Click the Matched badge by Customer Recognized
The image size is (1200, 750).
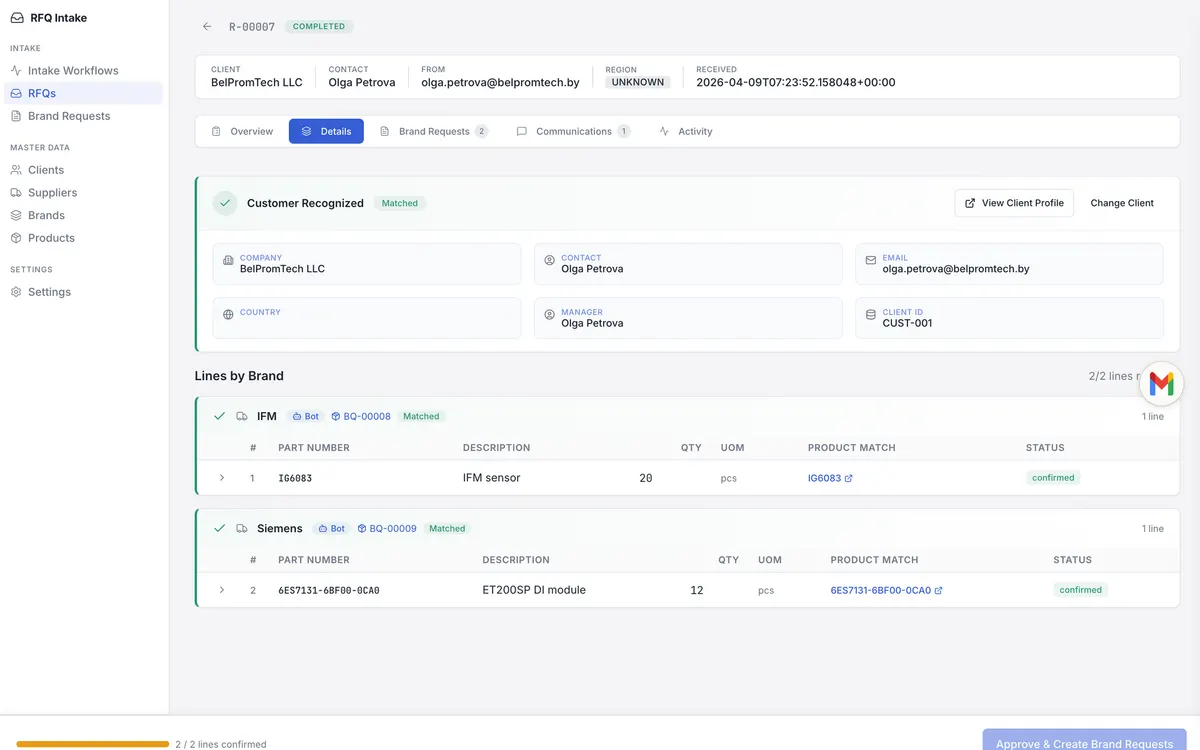tap(400, 203)
